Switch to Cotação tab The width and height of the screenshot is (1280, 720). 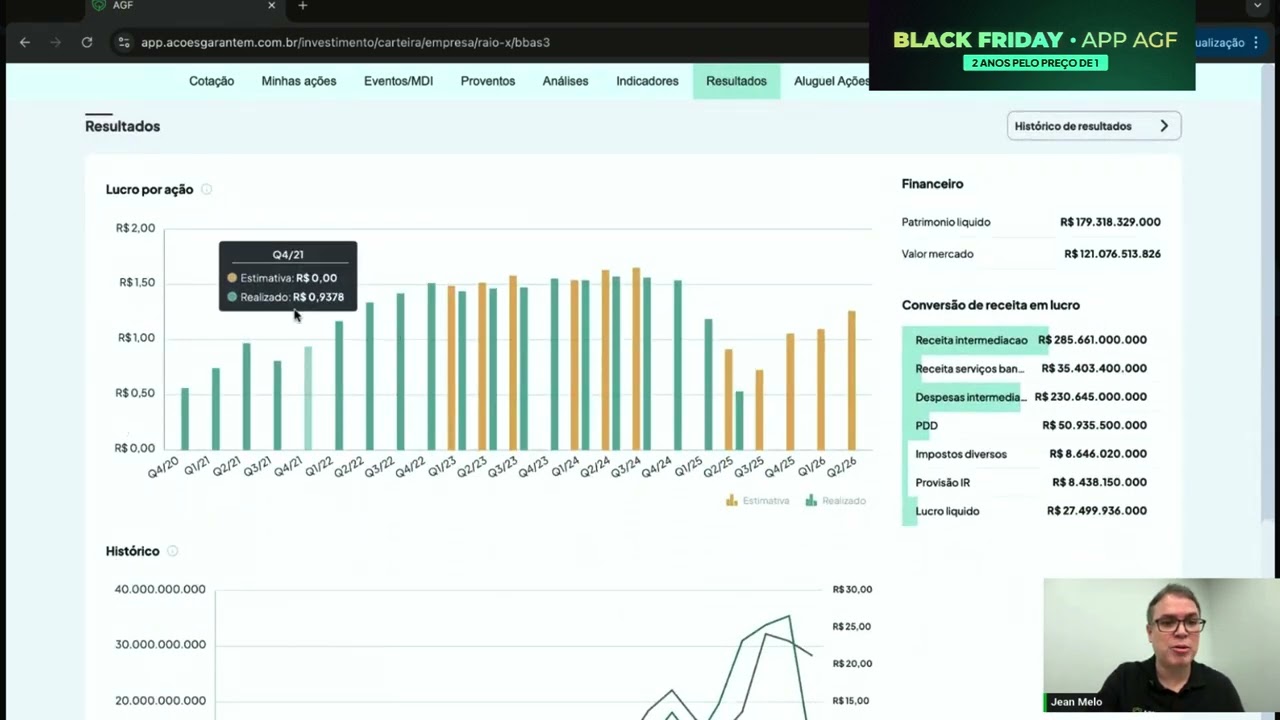211,81
